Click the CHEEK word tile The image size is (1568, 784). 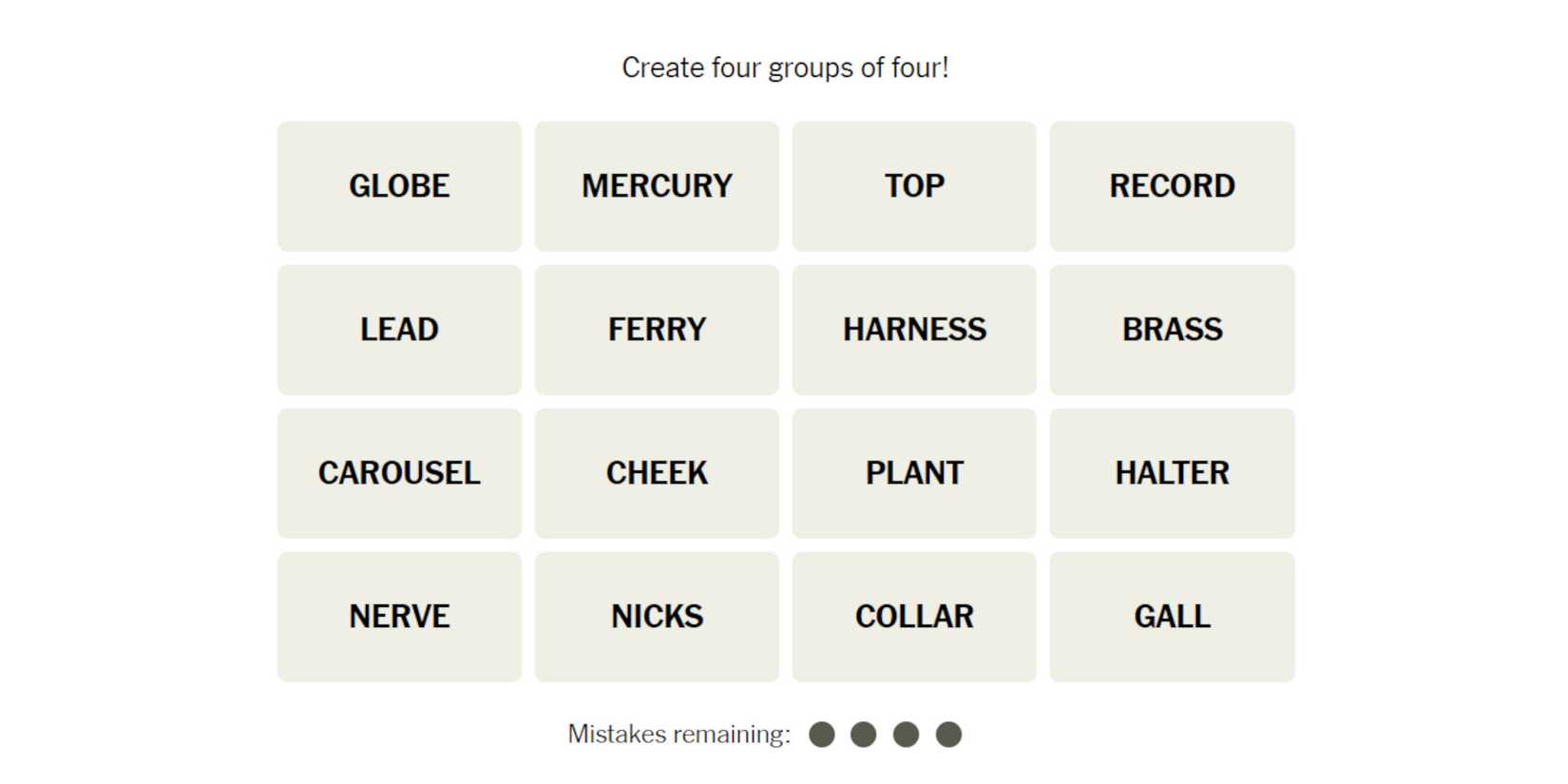pos(657,473)
